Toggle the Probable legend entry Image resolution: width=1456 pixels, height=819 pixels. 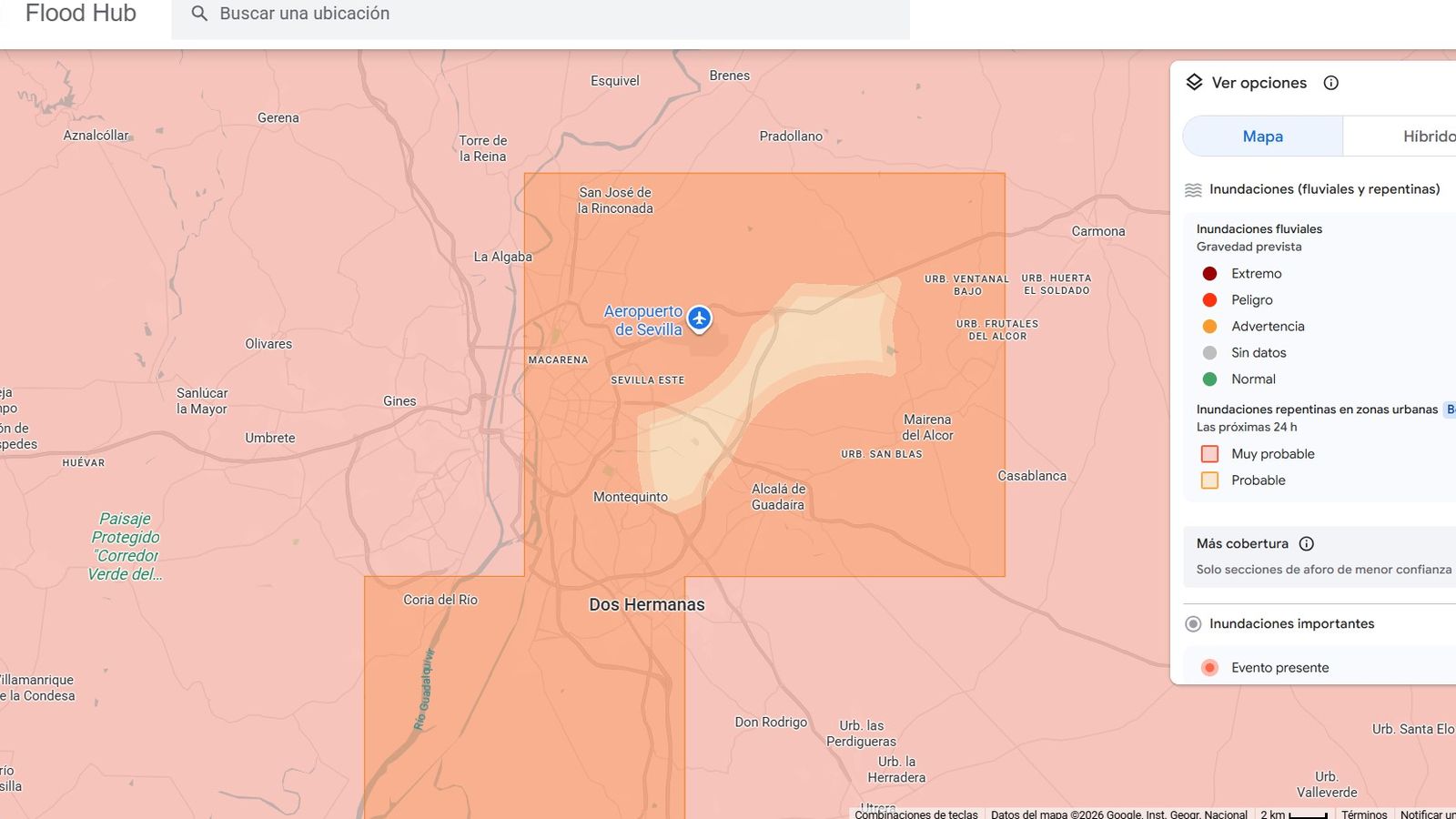click(1209, 480)
